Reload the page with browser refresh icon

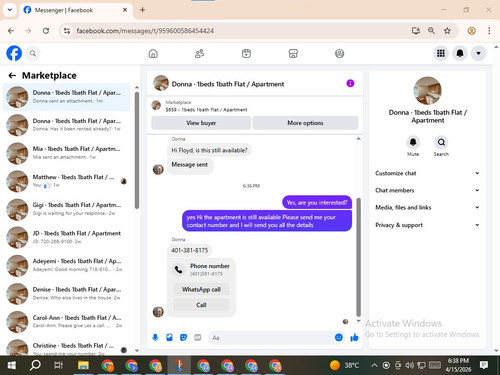click(x=46, y=31)
